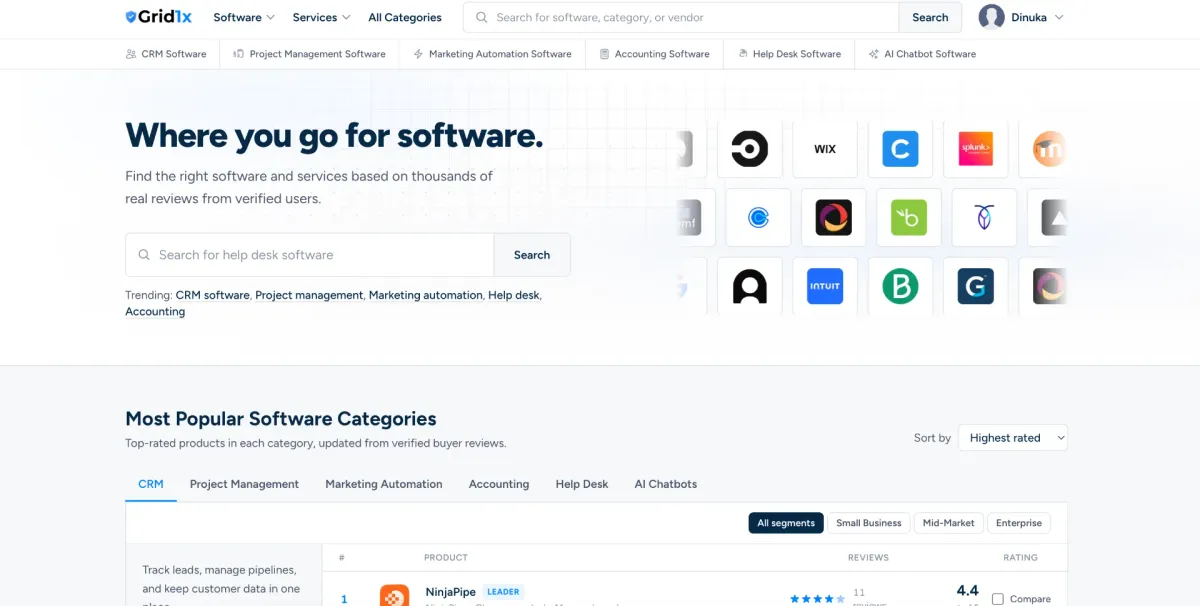The width and height of the screenshot is (1200, 606).
Task: Open the Wix logo tile
Action: tap(825, 149)
